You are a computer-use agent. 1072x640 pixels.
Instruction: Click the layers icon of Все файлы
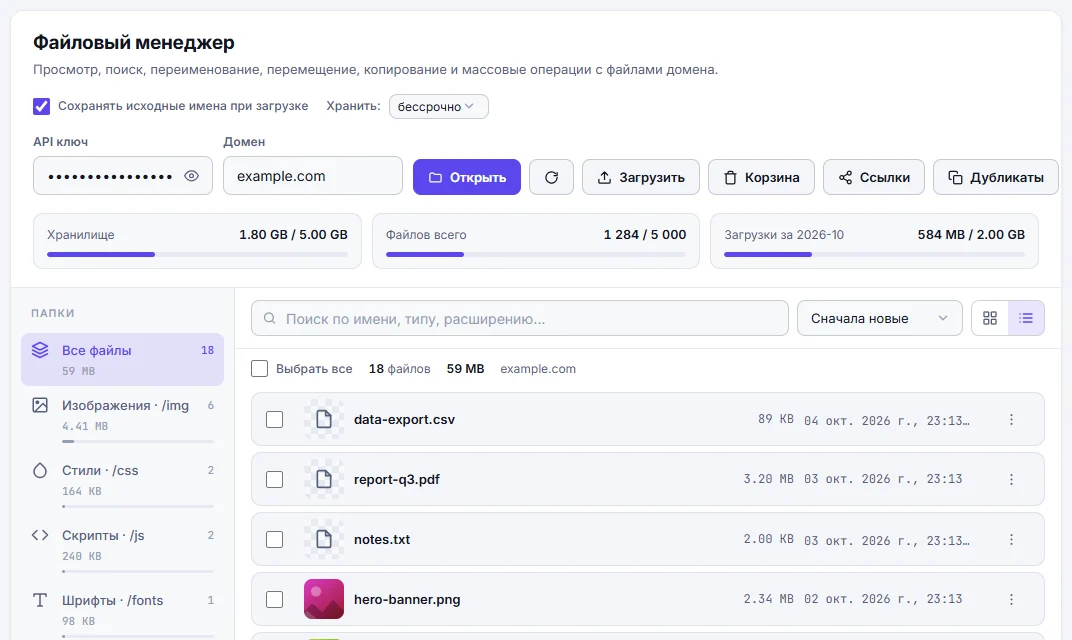pyautogui.click(x=40, y=350)
